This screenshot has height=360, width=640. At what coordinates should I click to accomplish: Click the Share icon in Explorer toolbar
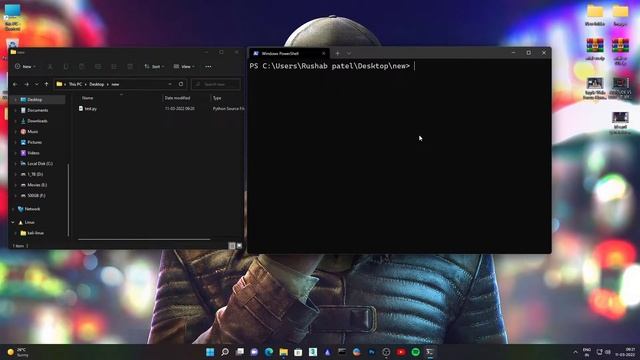coord(114,67)
